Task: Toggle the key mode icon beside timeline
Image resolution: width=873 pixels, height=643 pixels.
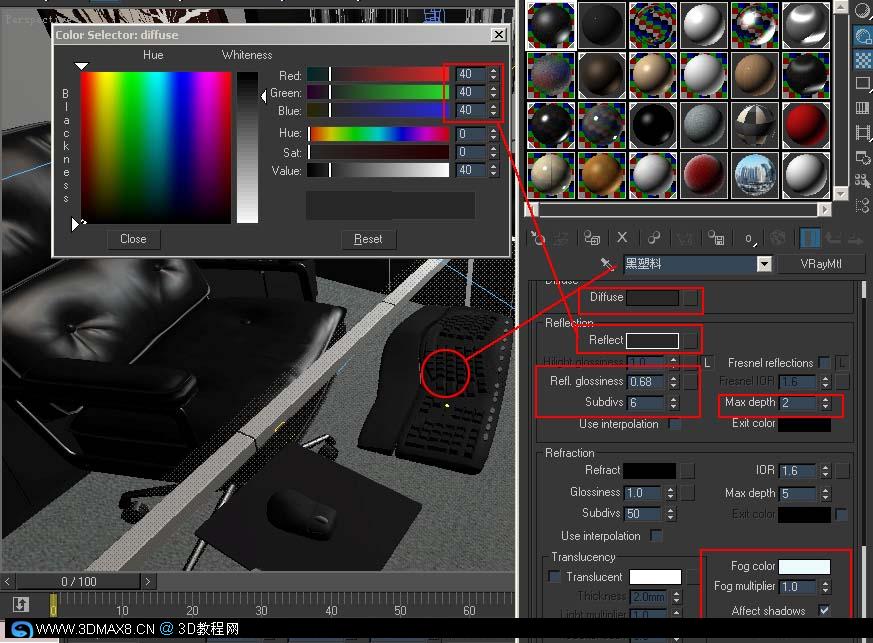Action: 21,605
